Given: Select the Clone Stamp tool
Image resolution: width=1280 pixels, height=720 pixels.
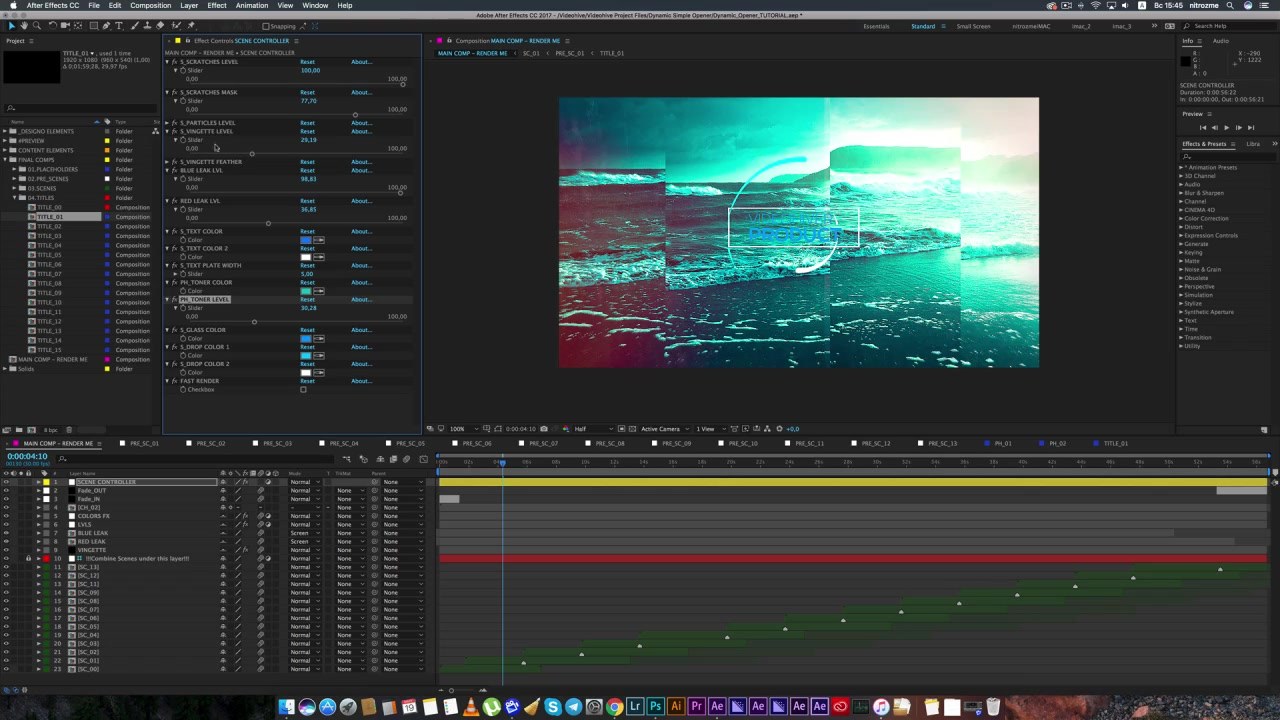Looking at the screenshot, I should (147, 26).
